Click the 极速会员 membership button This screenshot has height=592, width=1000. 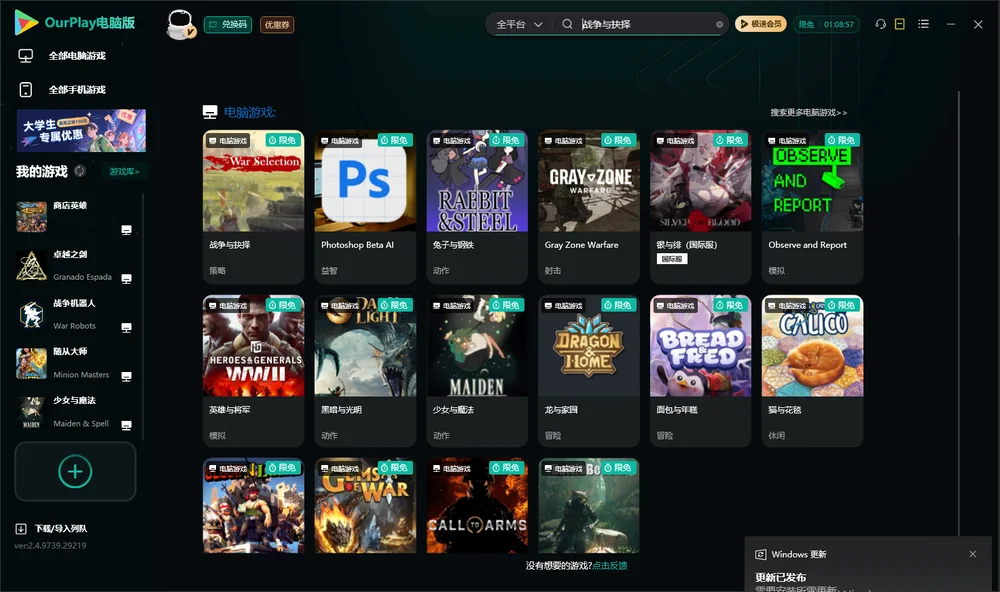tap(760, 24)
